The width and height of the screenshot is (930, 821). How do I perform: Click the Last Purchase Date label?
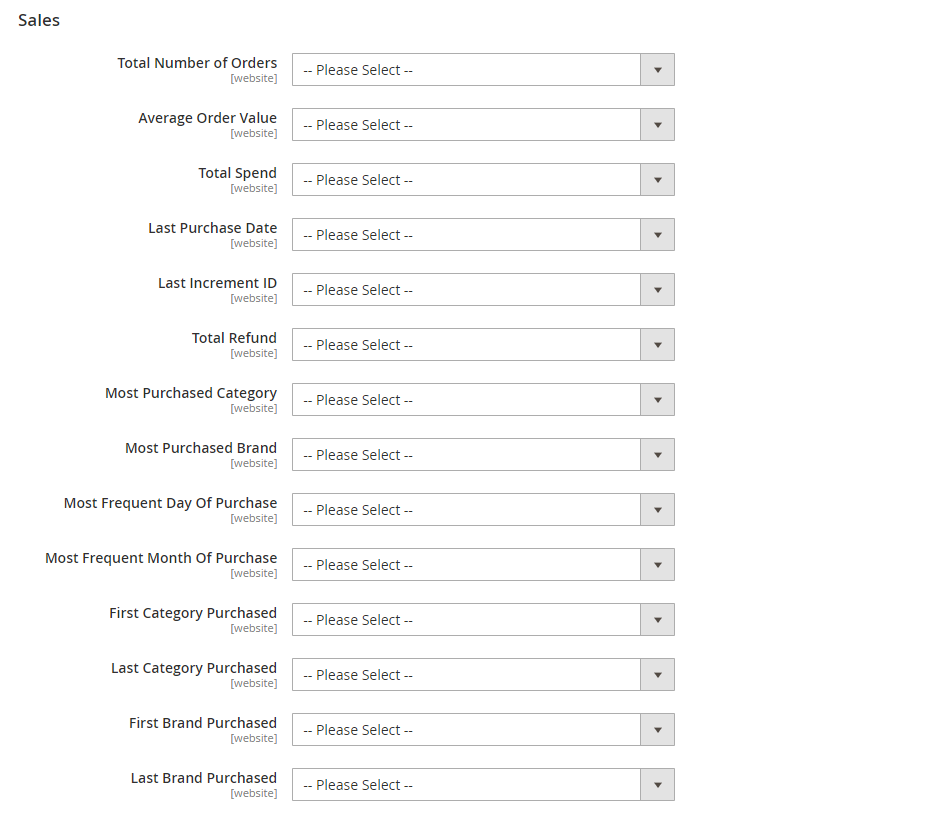click(212, 228)
